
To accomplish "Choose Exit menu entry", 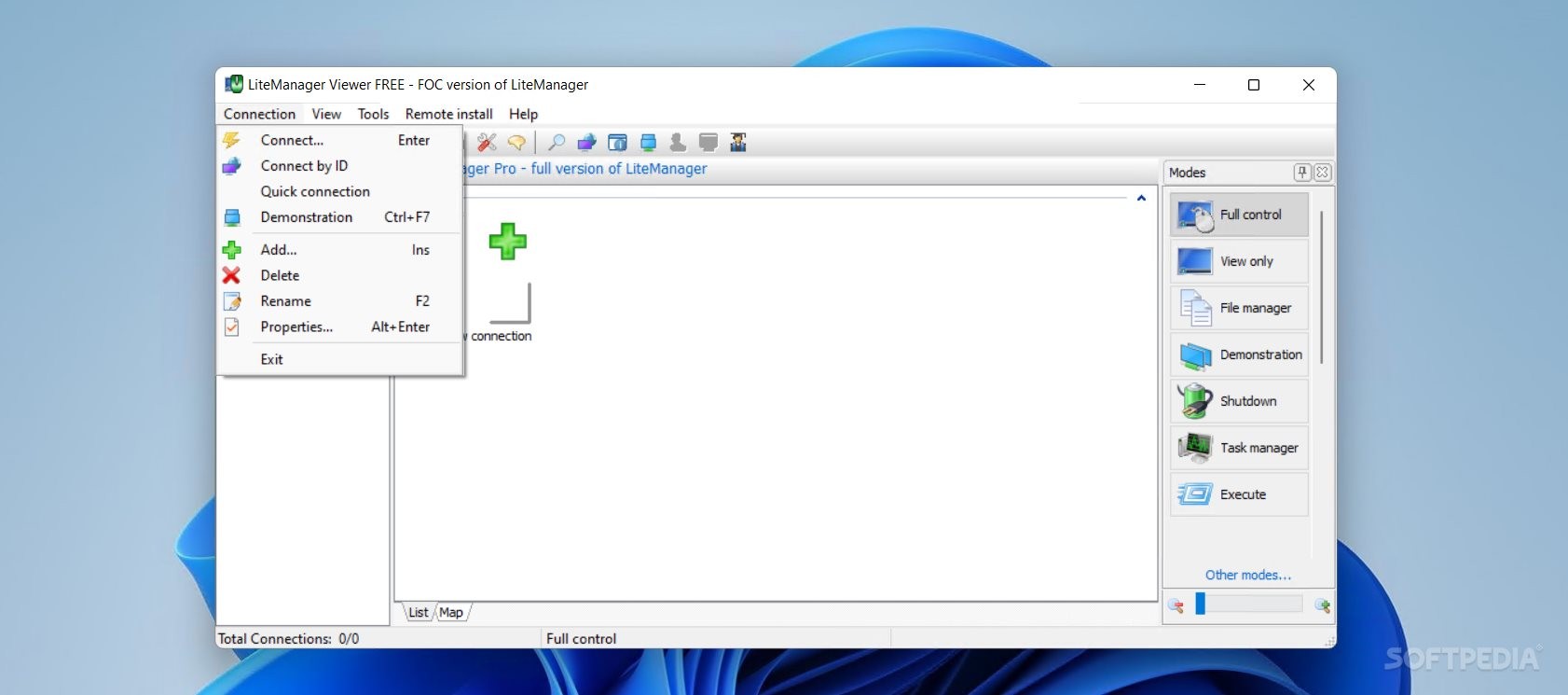I will (x=340, y=359).
